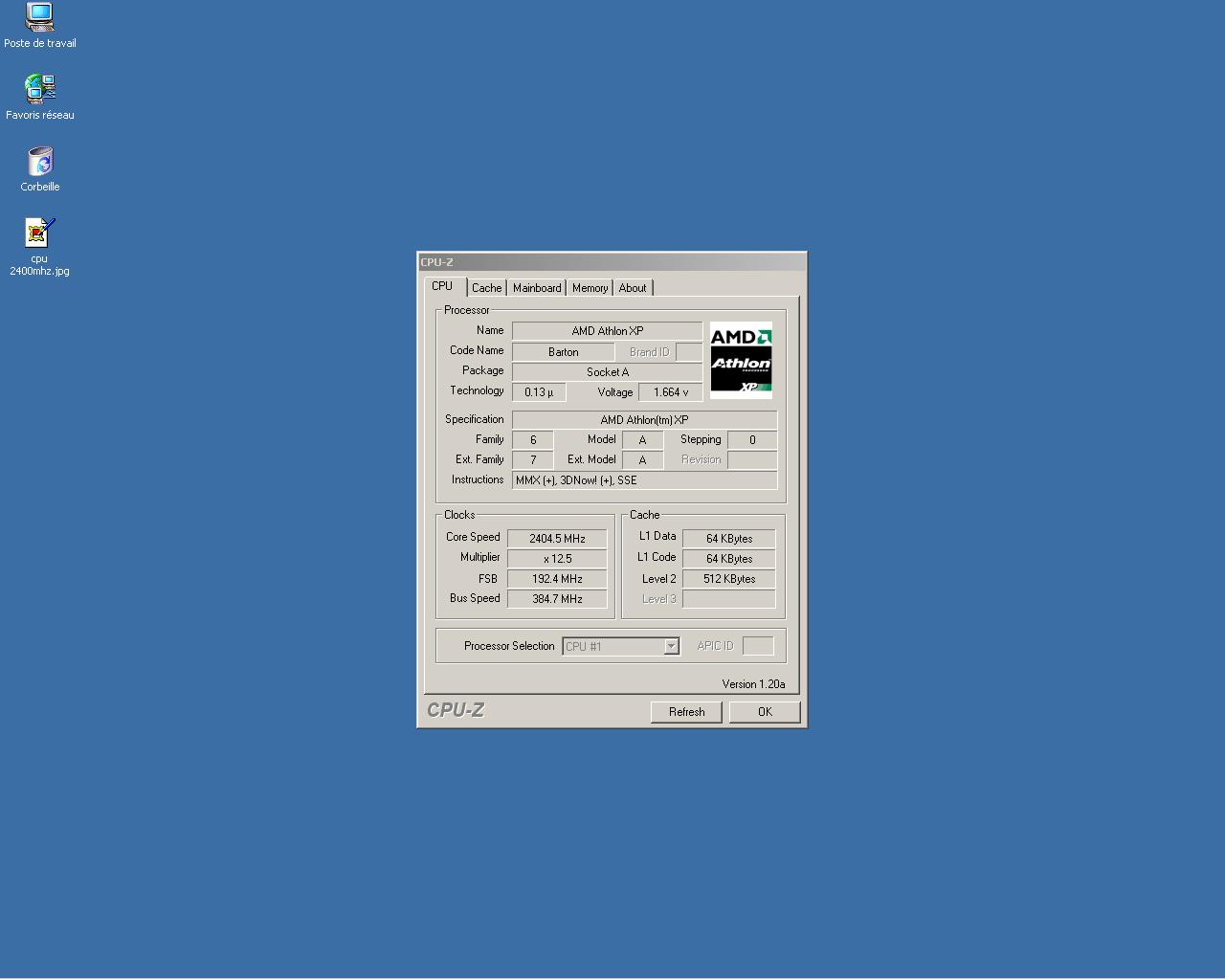The image size is (1225, 980).
Task: Click the Name field AMD Athlon XP
Action: [607, 331]
